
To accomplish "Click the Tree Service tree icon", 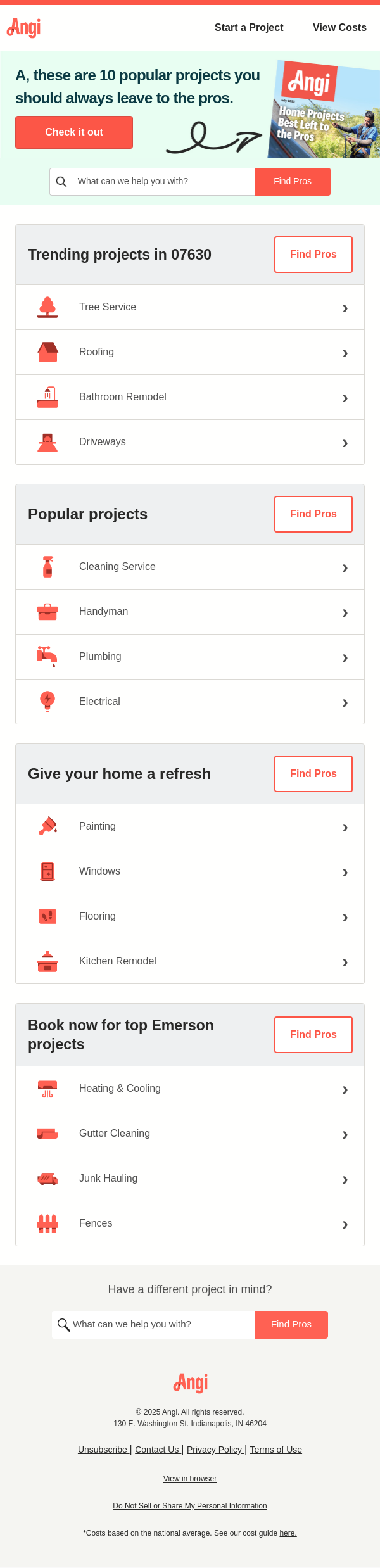I will pos(47,307).
